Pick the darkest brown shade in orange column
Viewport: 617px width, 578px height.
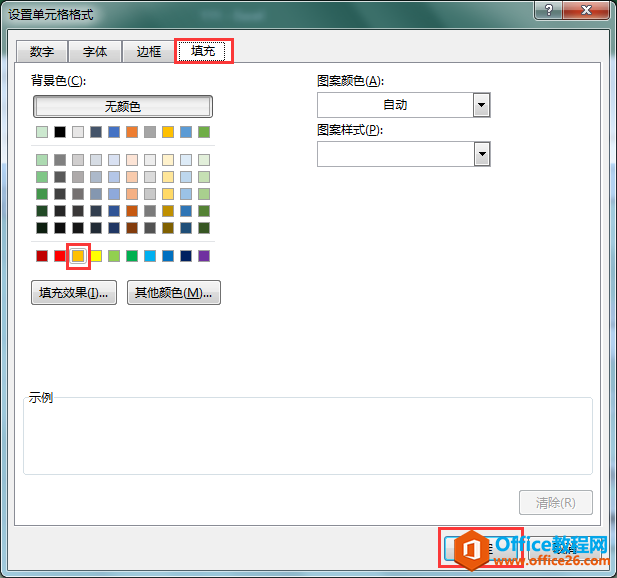[132, 228]
